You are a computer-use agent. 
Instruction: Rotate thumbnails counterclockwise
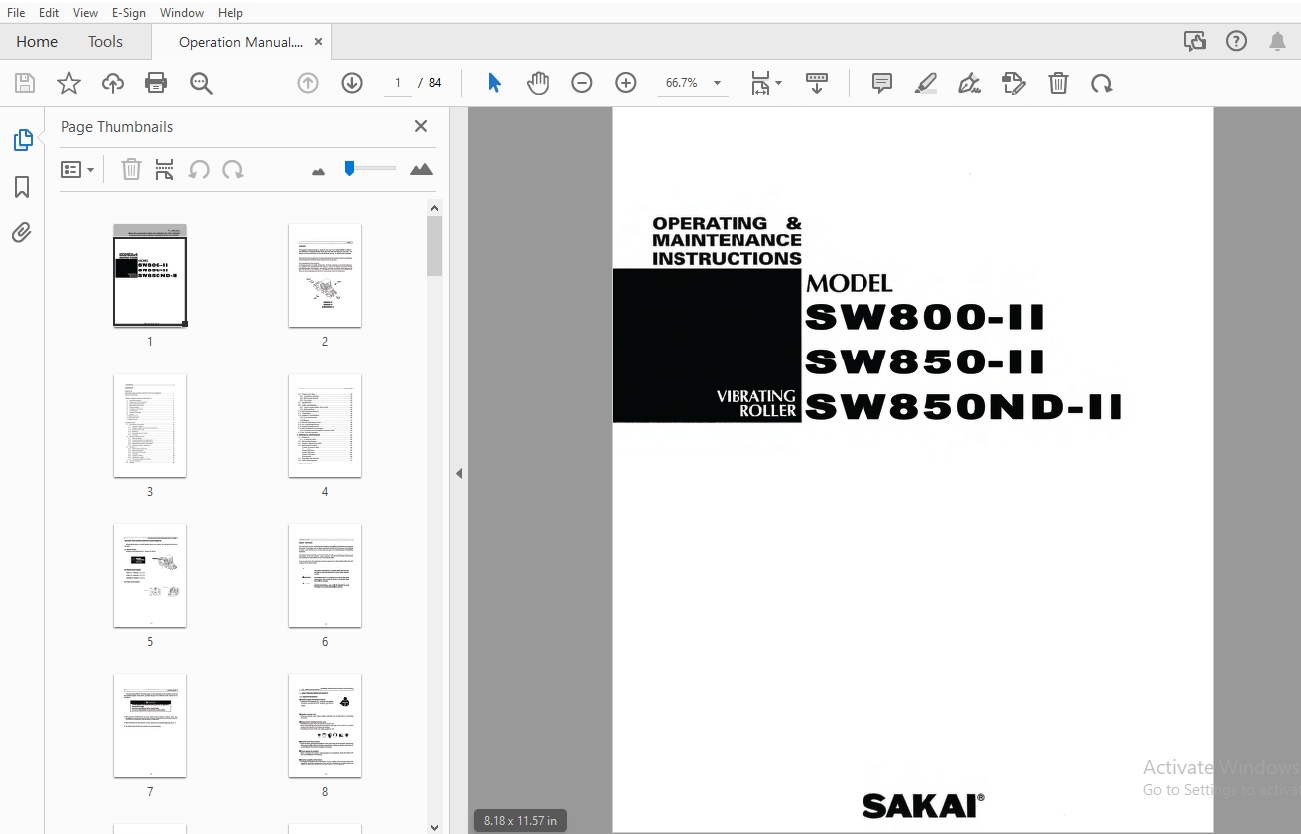[x=199, y=169]
